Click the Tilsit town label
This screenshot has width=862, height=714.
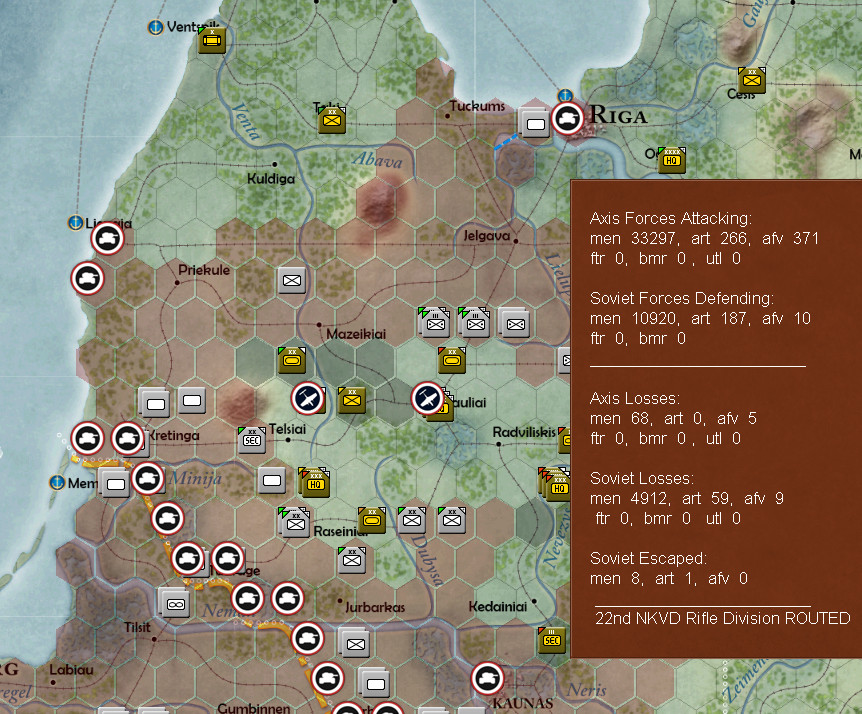point(137,627)
